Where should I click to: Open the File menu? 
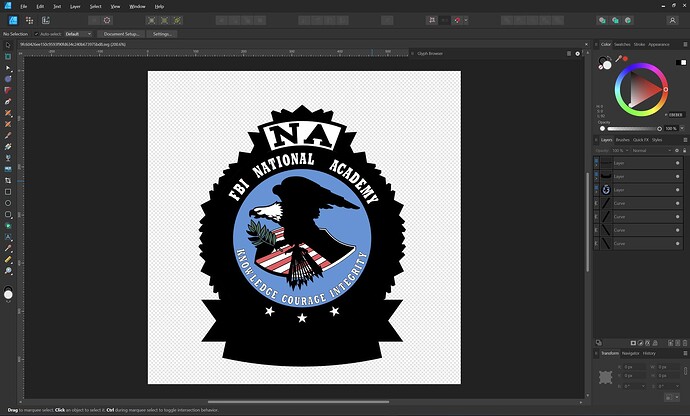(24, 7)
